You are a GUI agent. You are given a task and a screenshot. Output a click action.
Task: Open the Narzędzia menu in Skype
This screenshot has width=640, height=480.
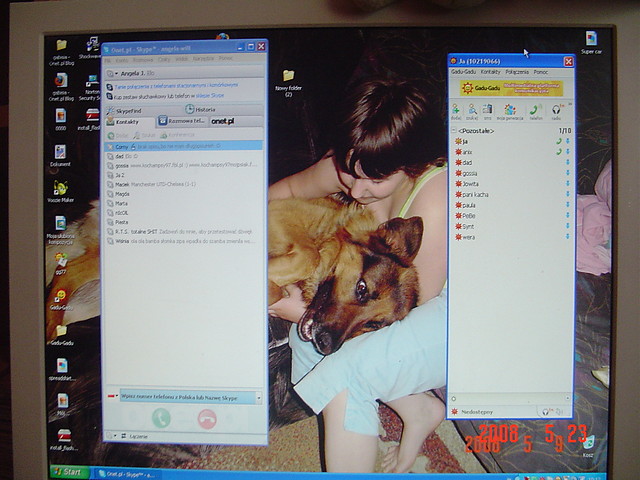[x=203, y=59]
